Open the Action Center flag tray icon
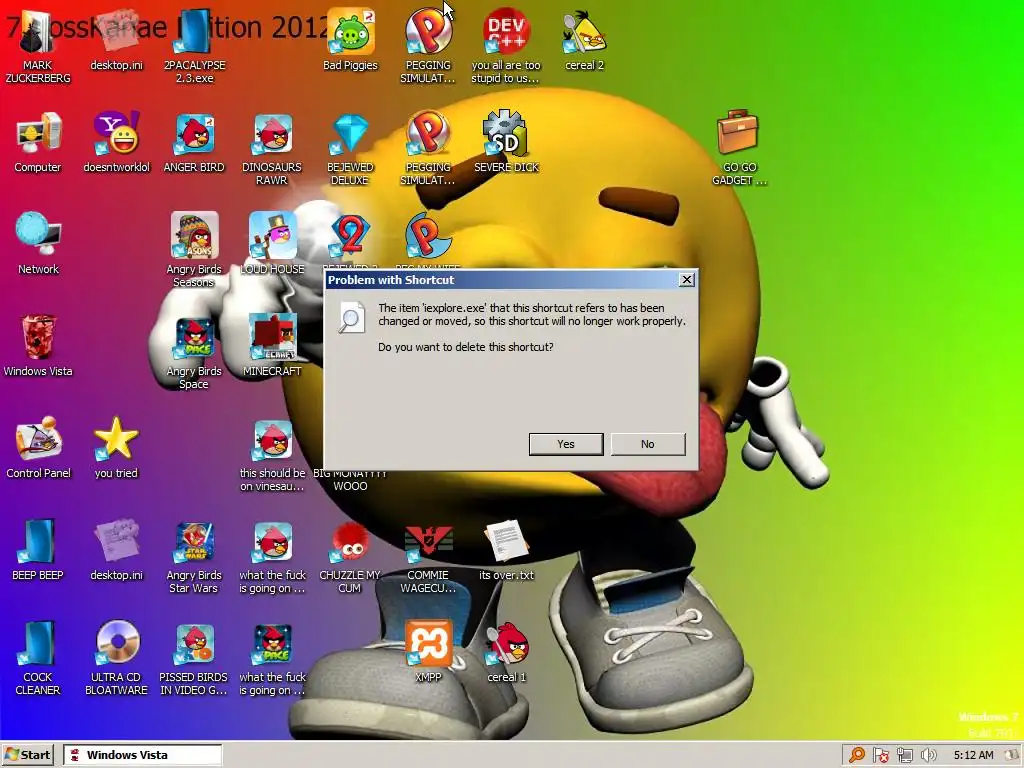This screenshot has height=768, width=1024. (880, 756)
